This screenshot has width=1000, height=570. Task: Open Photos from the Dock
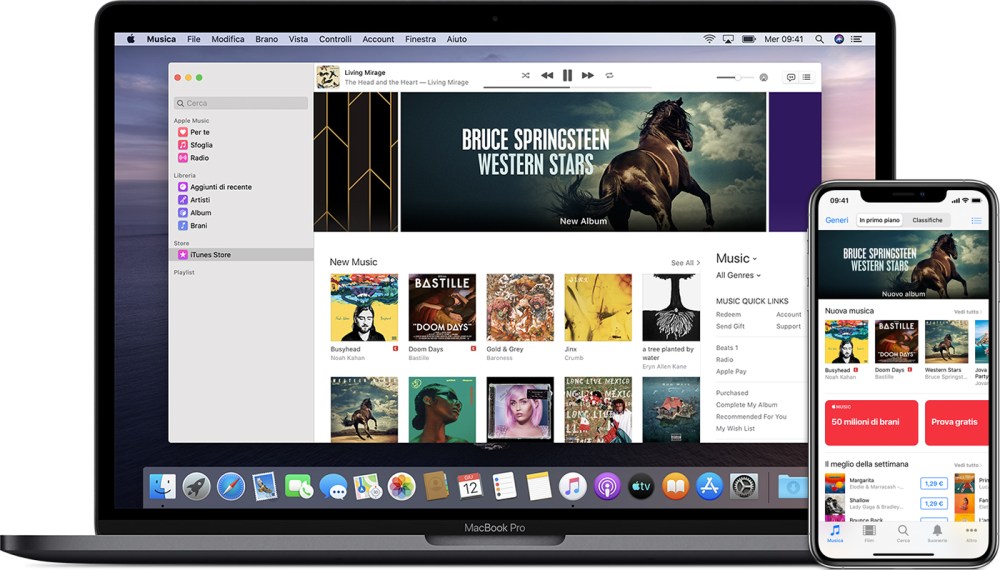[x=402, y=486]
